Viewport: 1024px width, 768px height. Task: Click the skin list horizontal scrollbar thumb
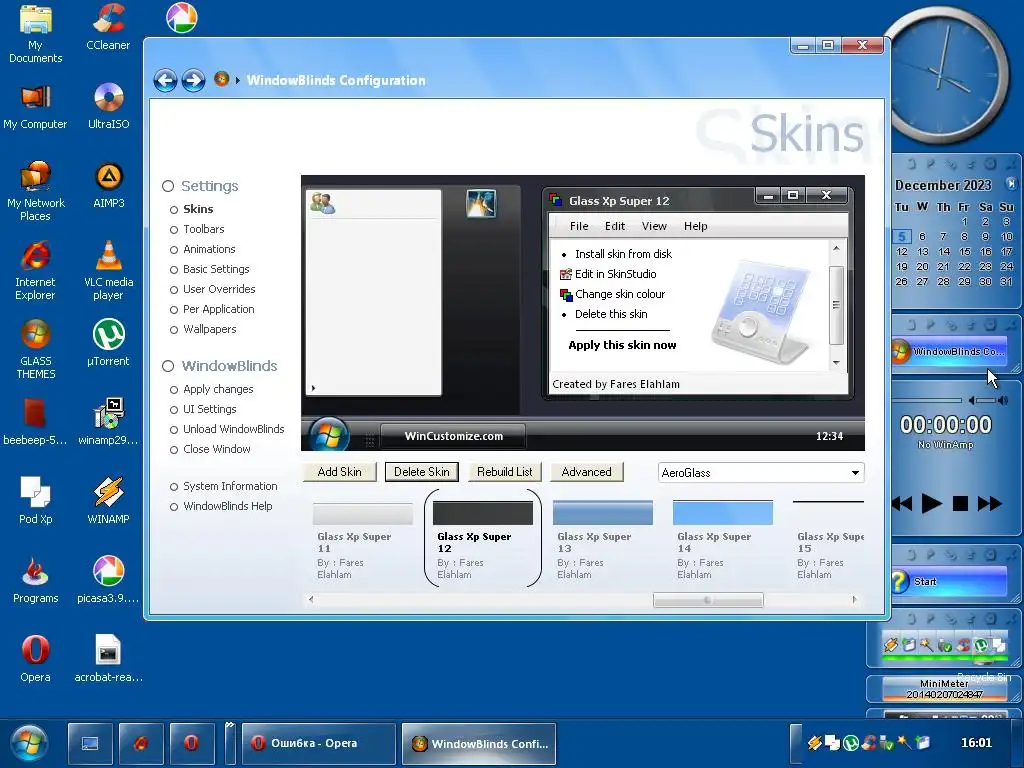pyautogui.click(x=708, y=600)
